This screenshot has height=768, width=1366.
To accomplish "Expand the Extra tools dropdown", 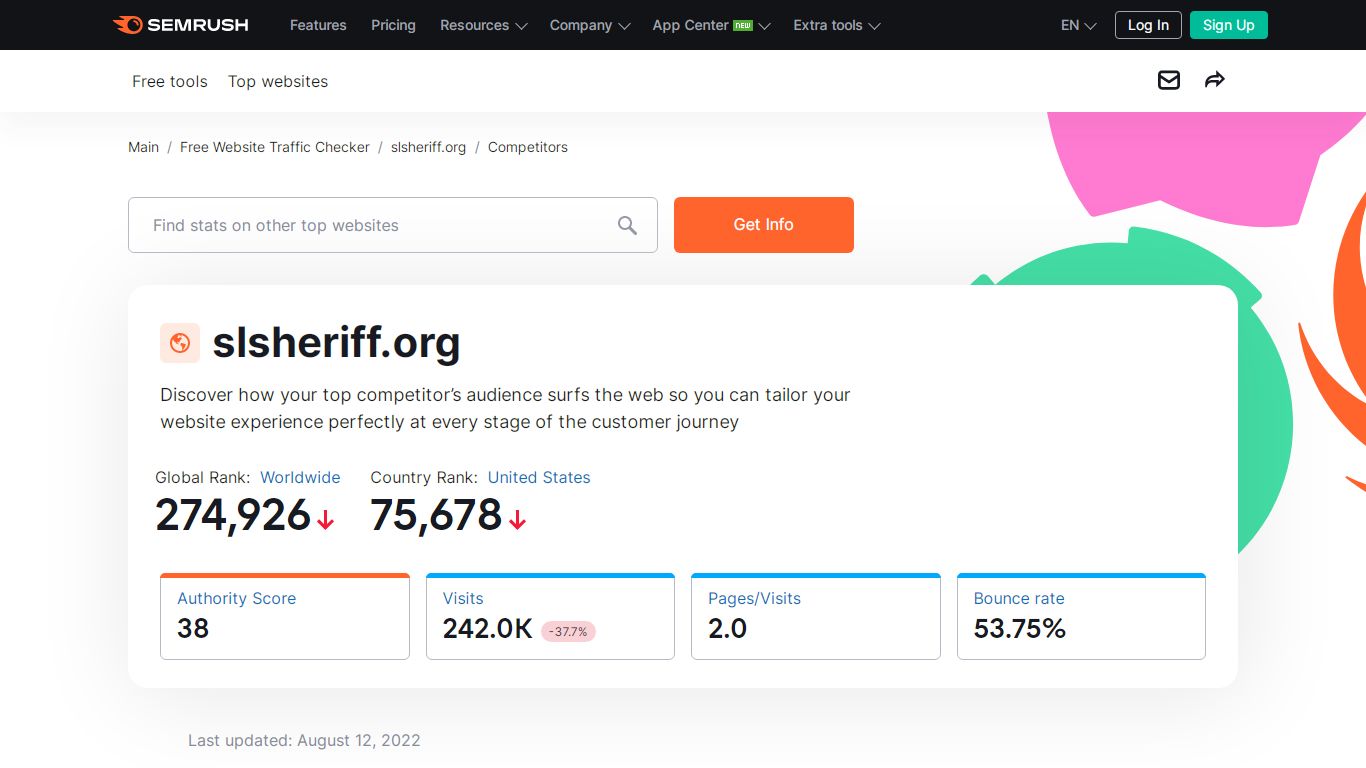I will pos(837,25).
